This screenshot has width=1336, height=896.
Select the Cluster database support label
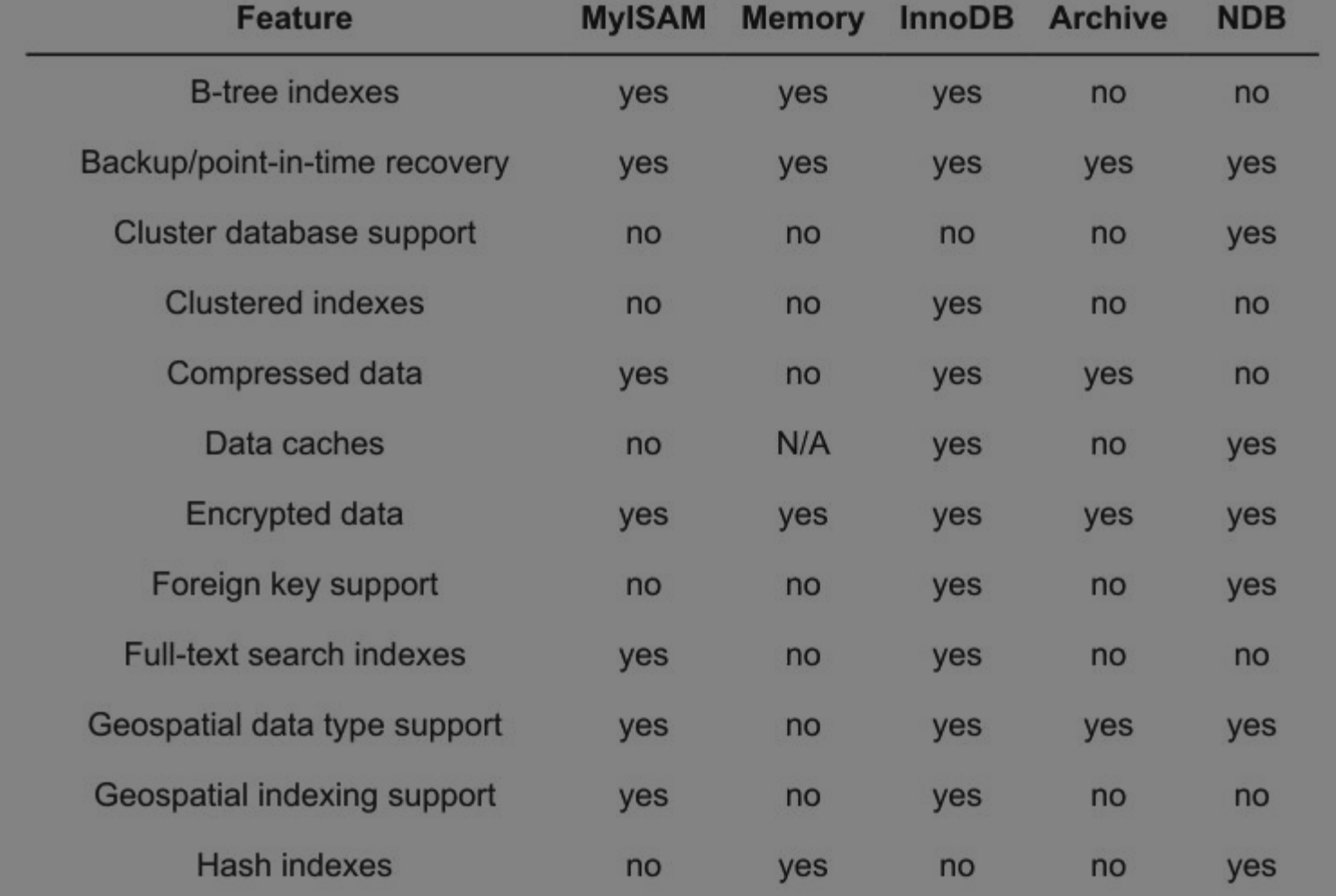294,233
